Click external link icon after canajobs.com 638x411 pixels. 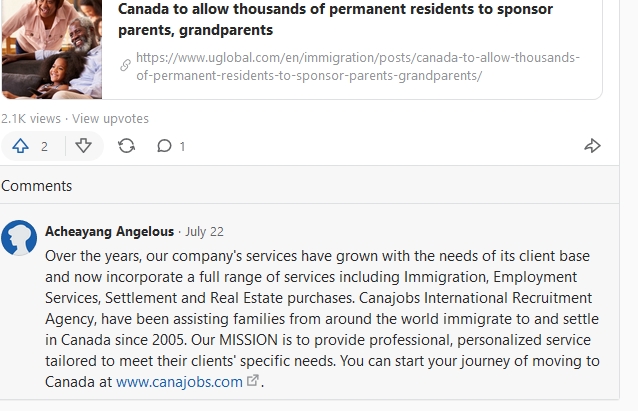pyautogui.click(x=253, y=381)
